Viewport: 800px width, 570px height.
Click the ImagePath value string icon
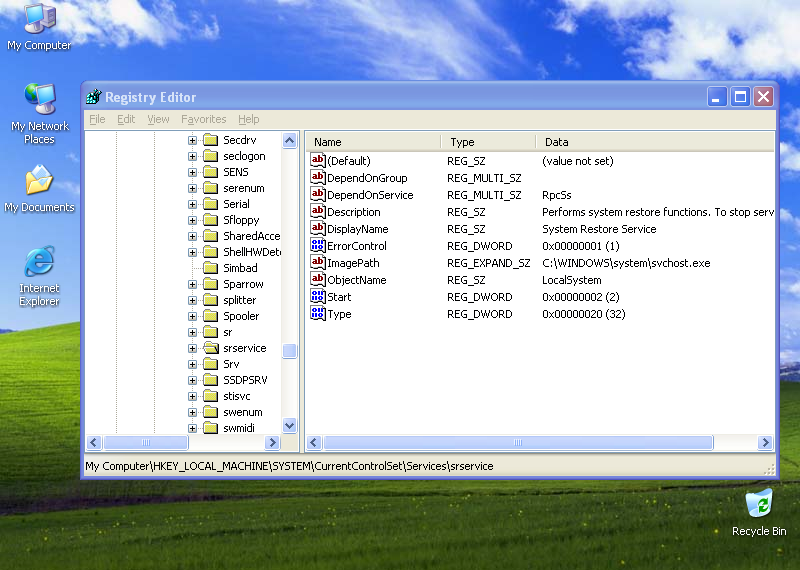317,262
